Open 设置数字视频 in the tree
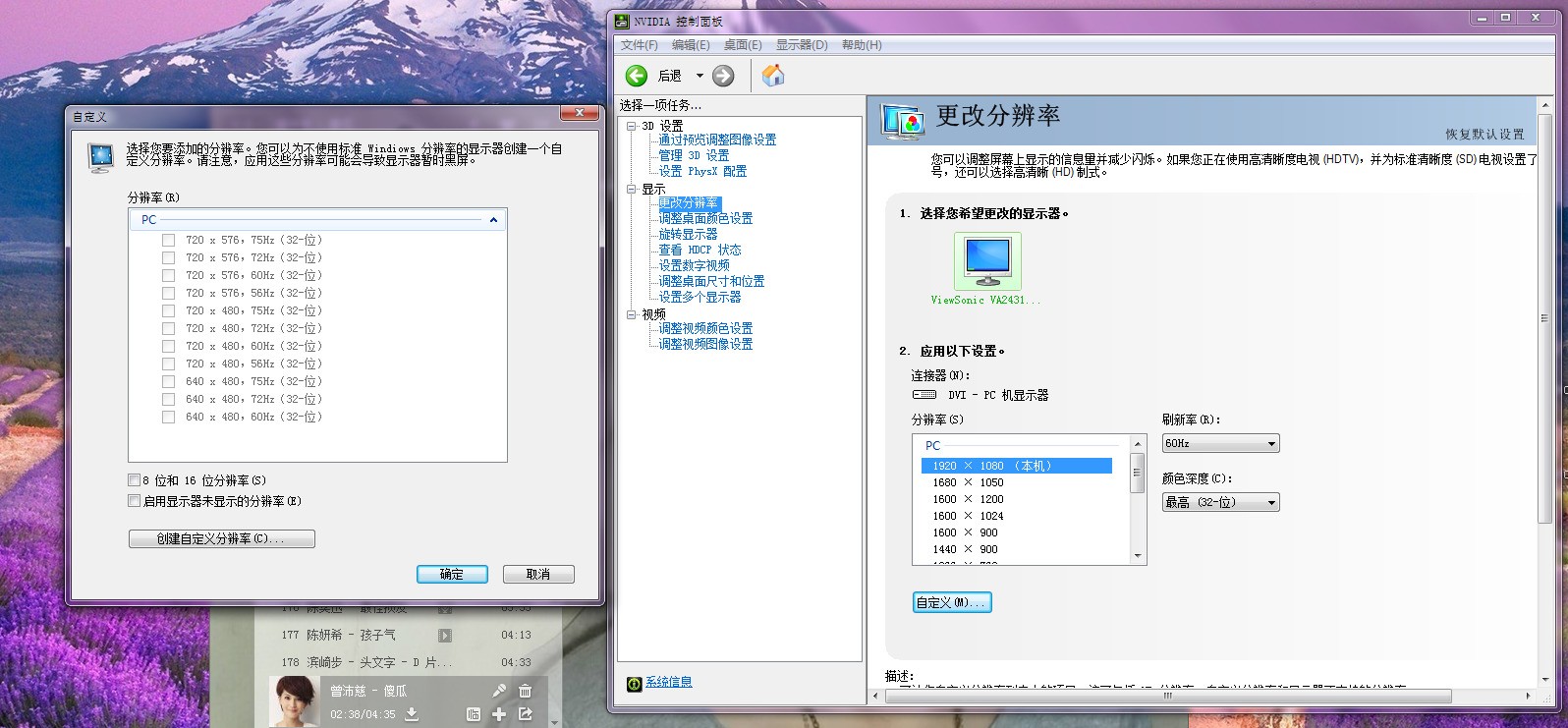The height and width of the screenshot is (728, 1568). pyautogui.click(x=694, y=266)
